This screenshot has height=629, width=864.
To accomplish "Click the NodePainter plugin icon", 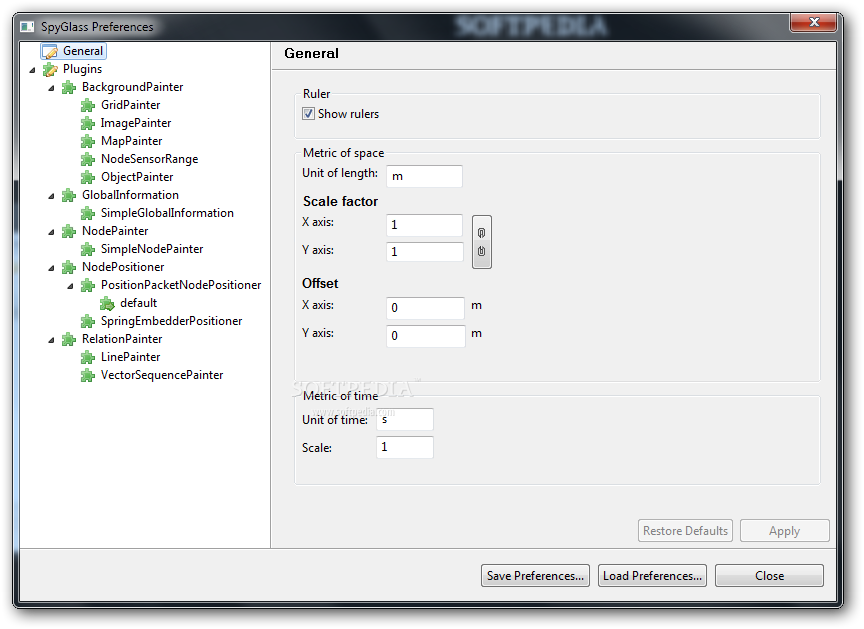I will pos(69,231).
